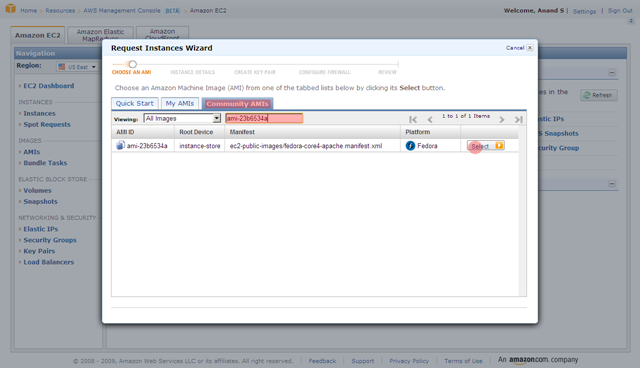This screenshot has height=368, width=640.
Task: Click the Fedora platform logo icon
Action: (410, 146)
